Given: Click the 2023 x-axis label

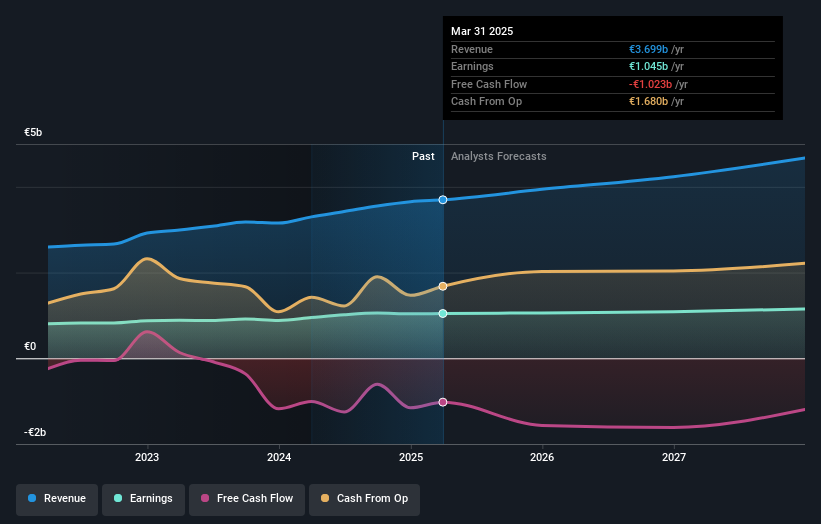Looking at the screenshot, I should (x=147, y=457).
